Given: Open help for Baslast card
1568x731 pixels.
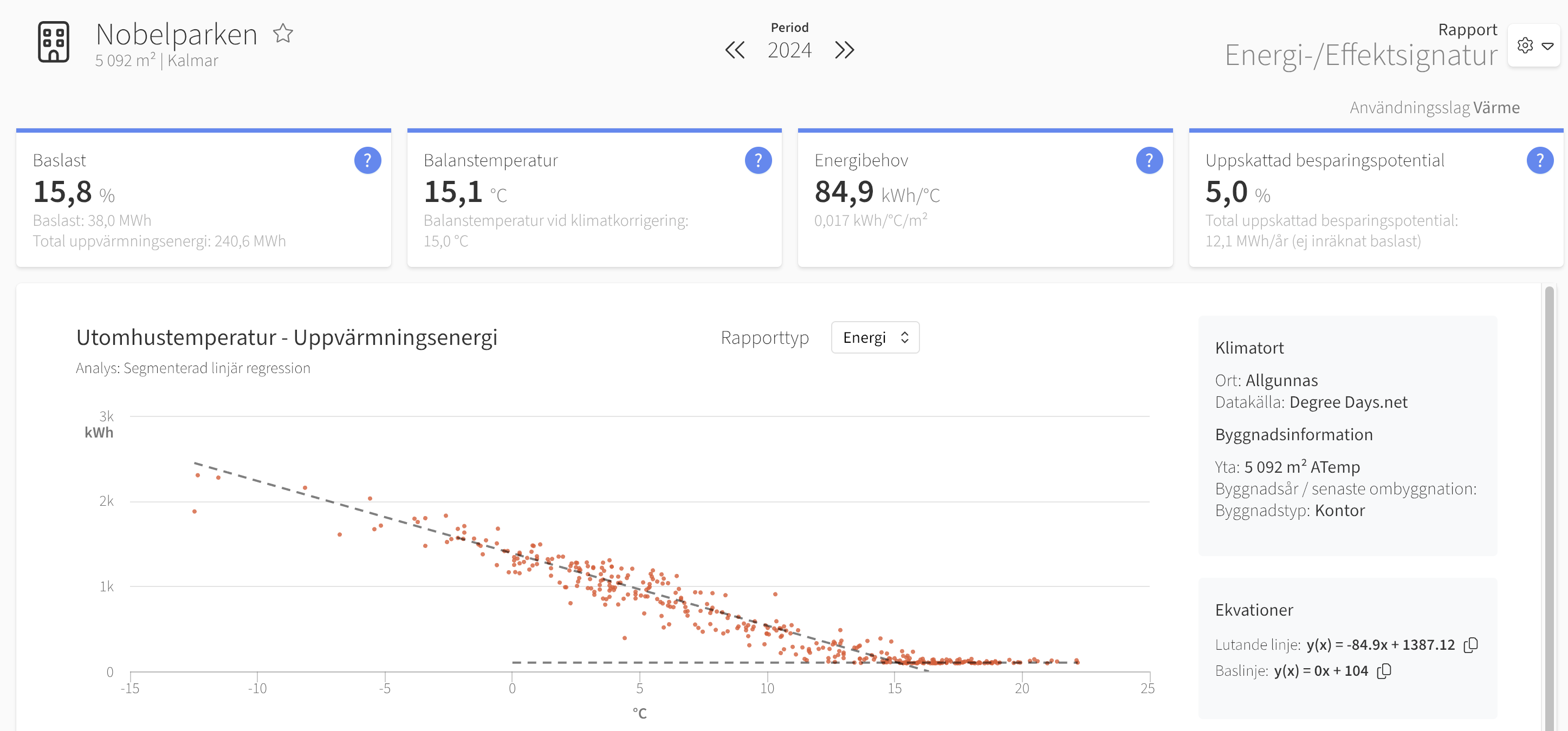Looking at the screenshot, I should 368,161.
